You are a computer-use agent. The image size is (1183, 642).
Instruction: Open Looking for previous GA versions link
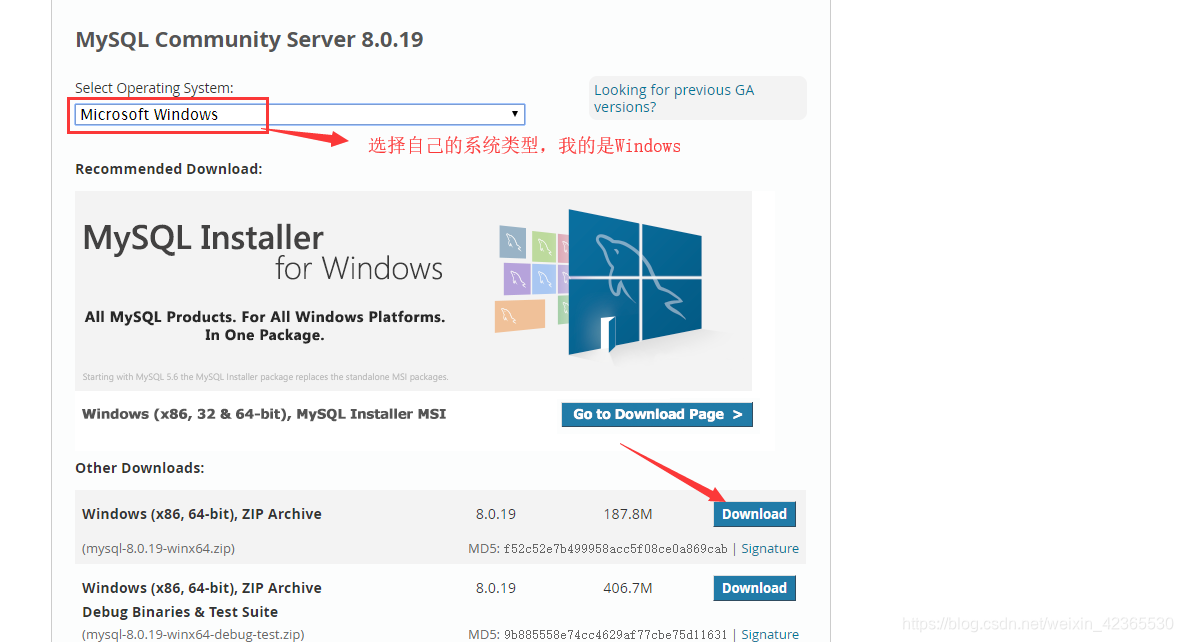pyautogui.click(x=674, y=98)
